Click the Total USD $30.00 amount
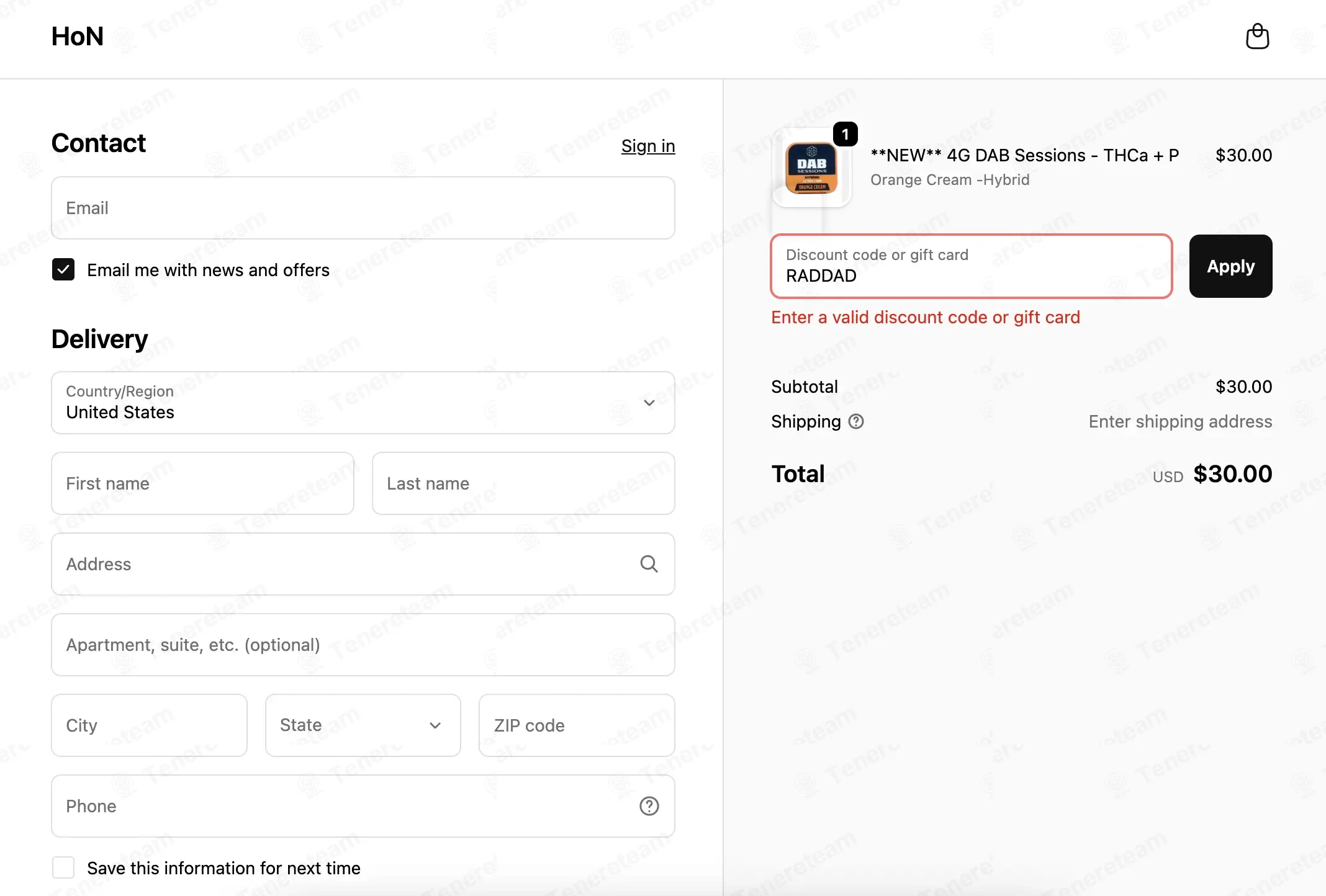The width and height of the screenshot is (1326, 896). (1212, 474)
